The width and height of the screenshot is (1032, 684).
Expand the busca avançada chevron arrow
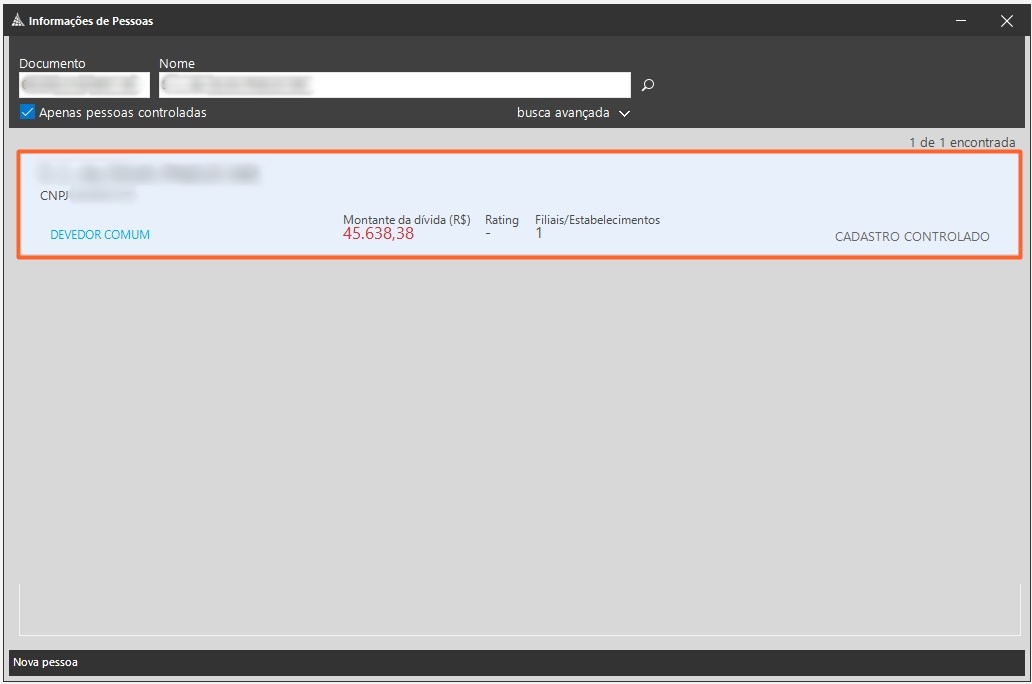(625, 114)
